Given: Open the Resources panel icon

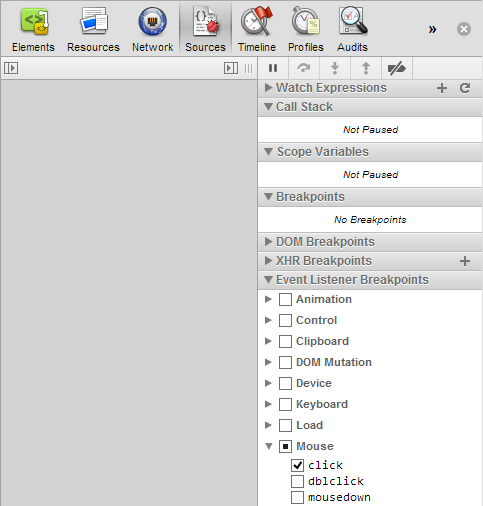Looking at the screenshot, I should click(x=94, y=21).
